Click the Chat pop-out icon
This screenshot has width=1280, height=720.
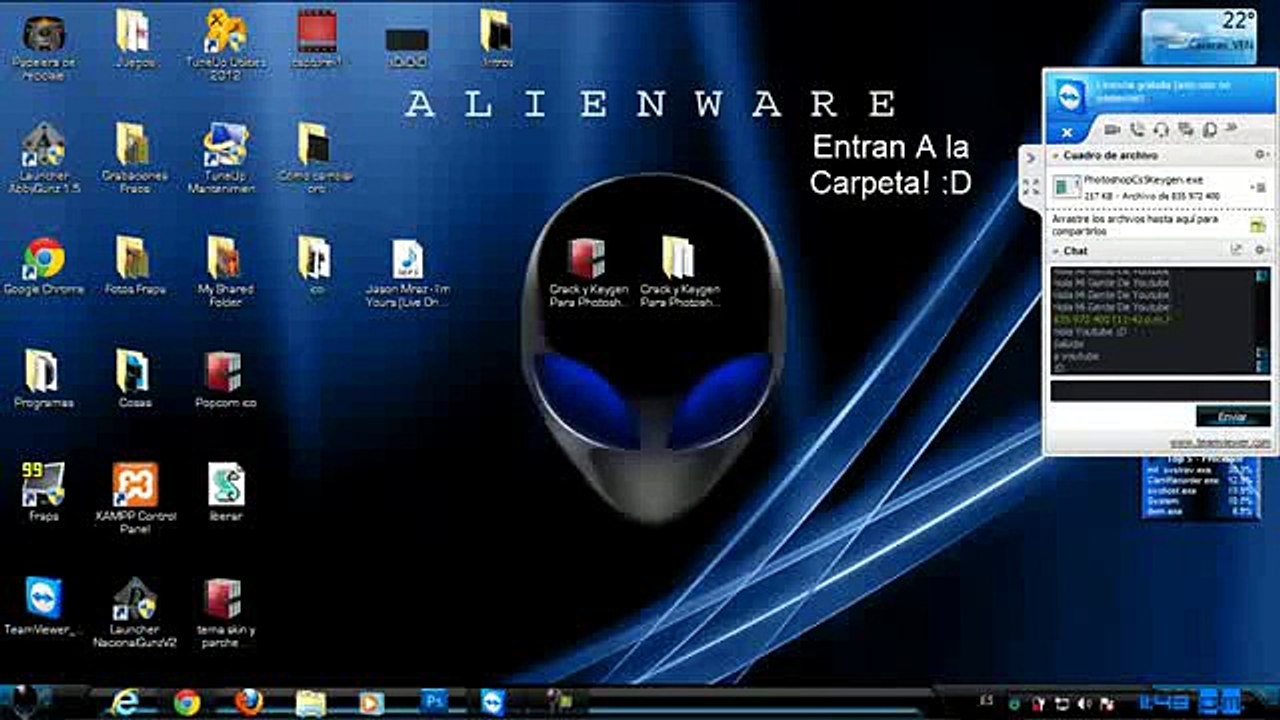1236,250
